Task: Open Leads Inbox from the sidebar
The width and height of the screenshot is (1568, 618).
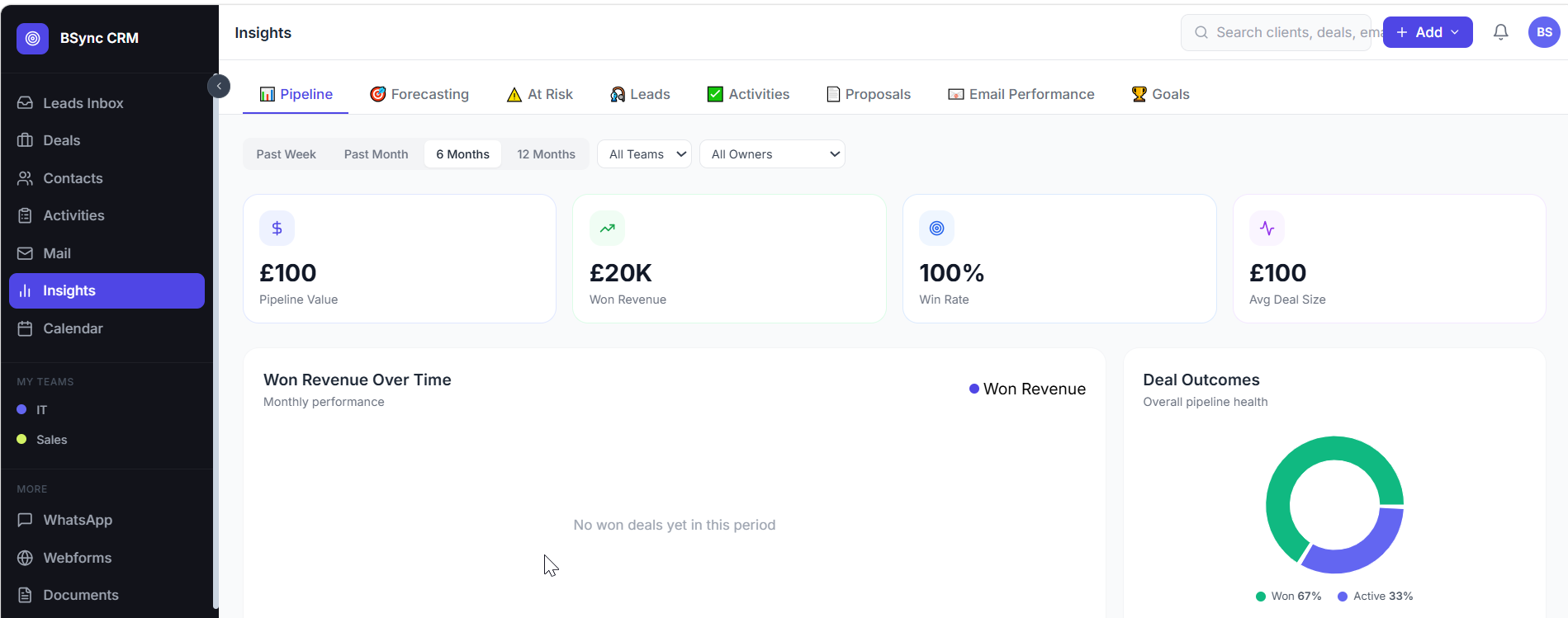Action: 107,103
